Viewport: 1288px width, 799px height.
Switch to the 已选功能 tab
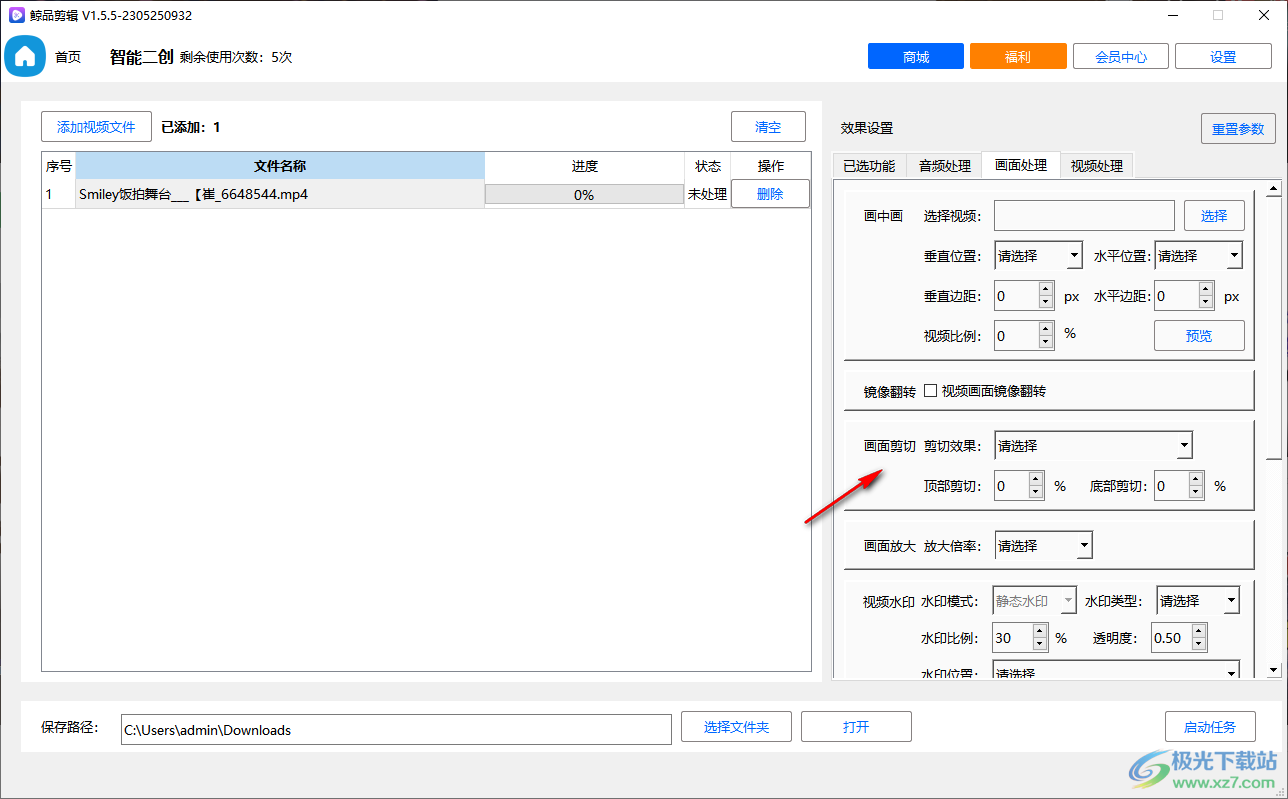click(869, 166)
